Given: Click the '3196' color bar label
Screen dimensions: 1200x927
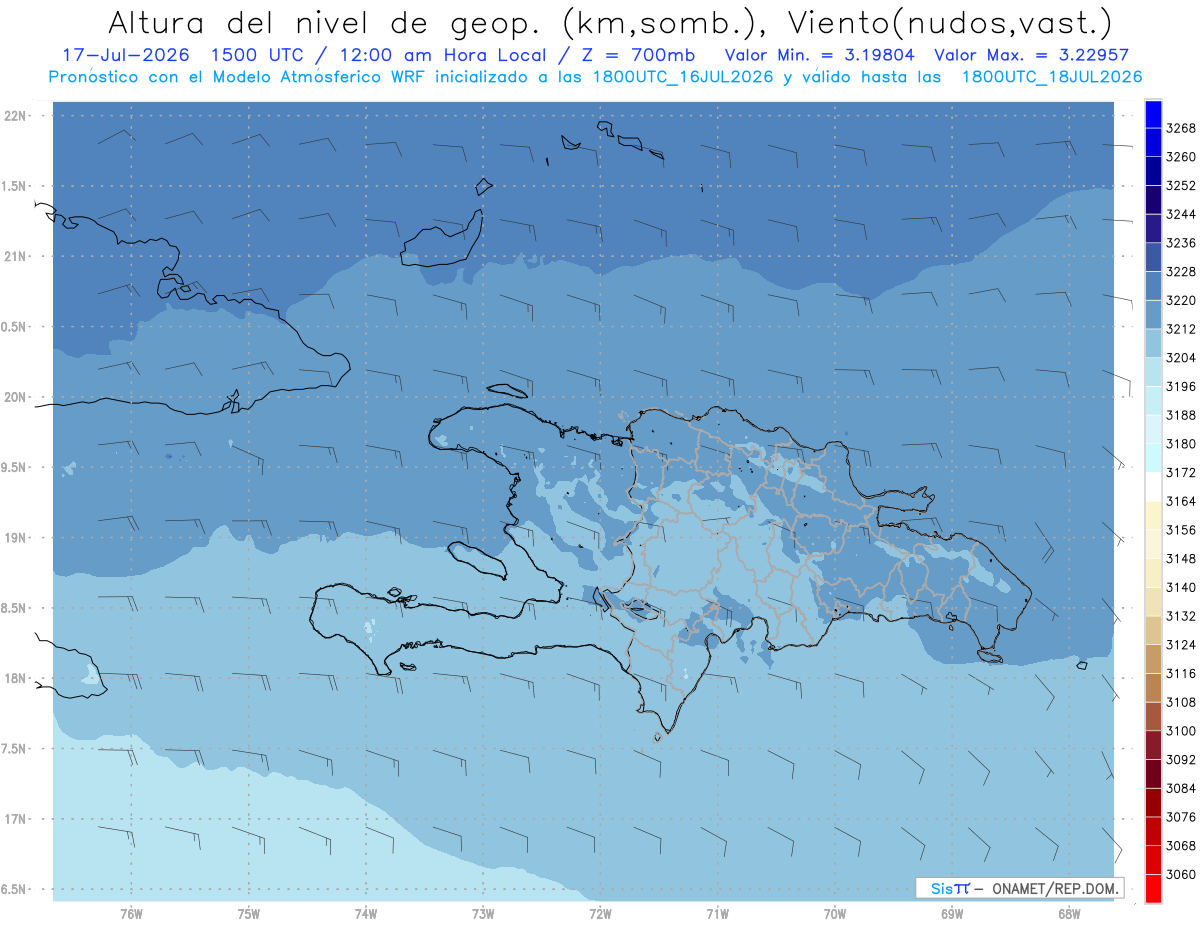Looking at the screenshot, I should 1181,386.
